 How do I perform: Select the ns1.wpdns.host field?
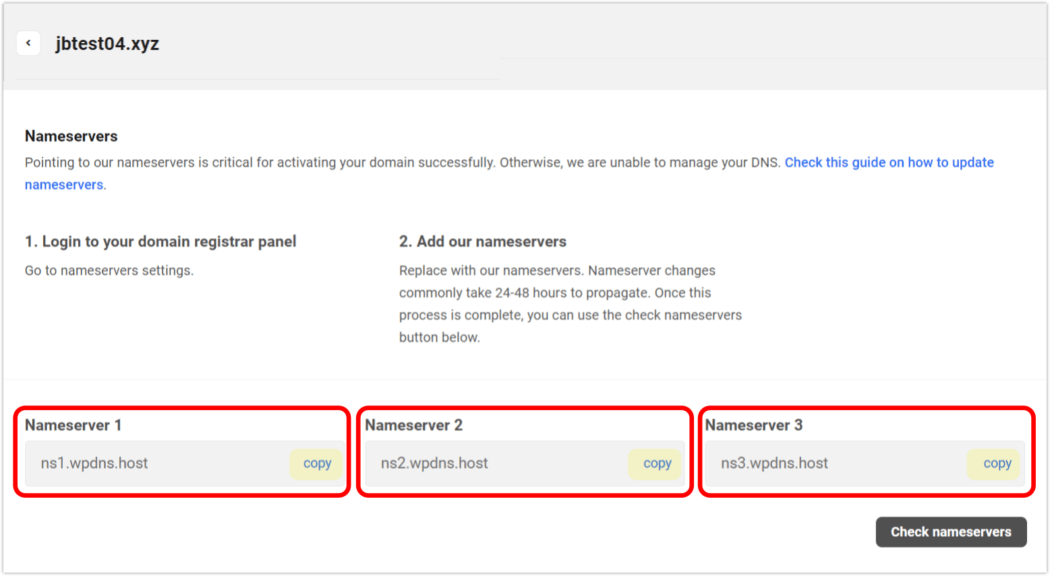(x=150, y=463)
